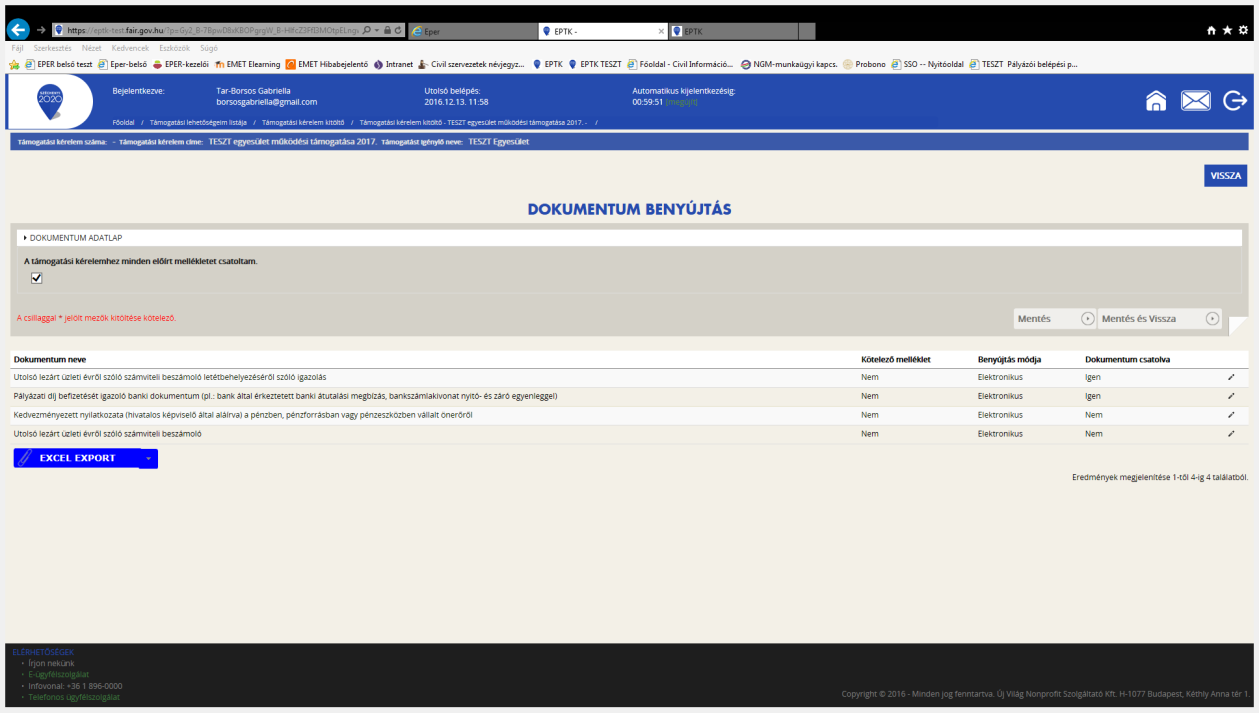The width and height of the screenshot is (1259, 713).
Task: Edit the 'Utolsó lezárt üzleti évről szóló számviteli beszámoló' row pencil
Action: pos(1231,434)
